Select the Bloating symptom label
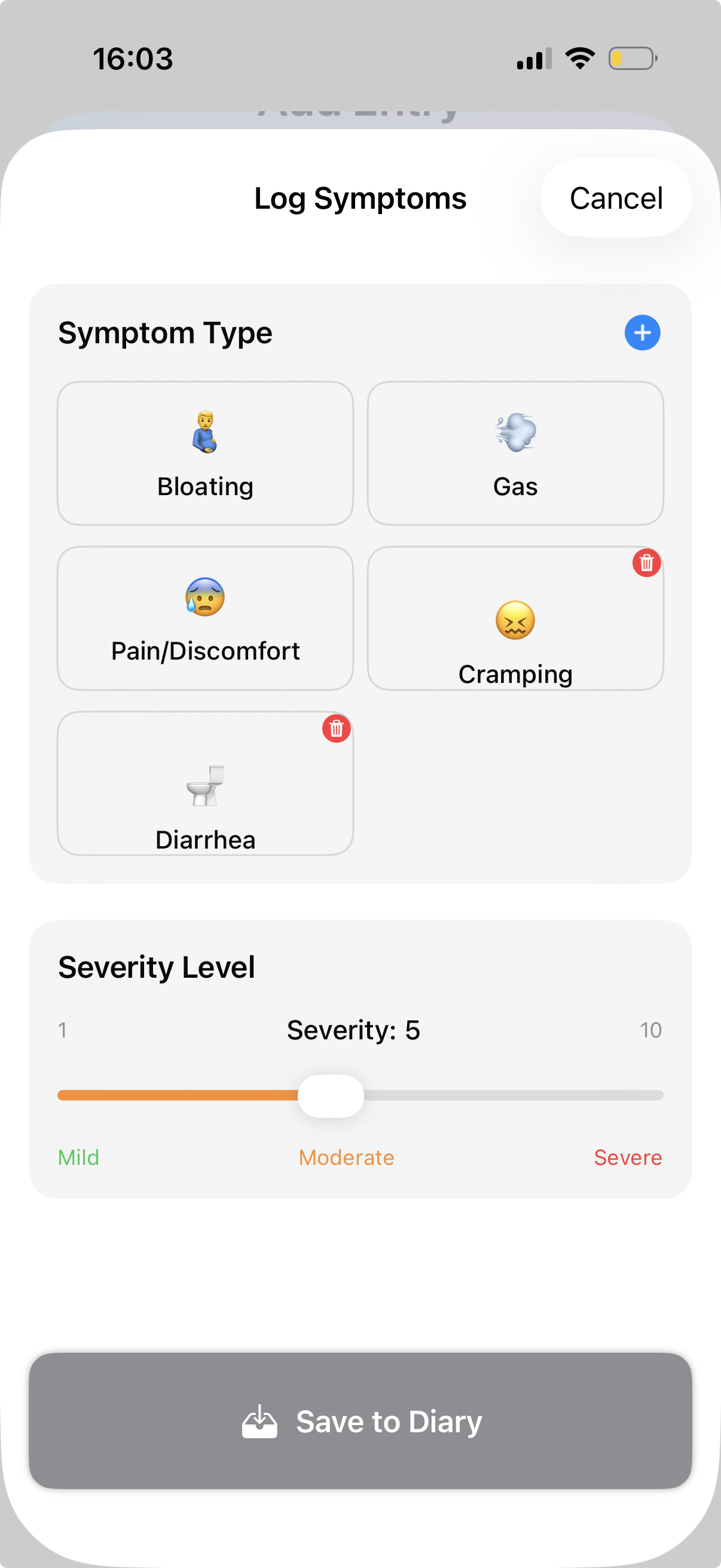The height and width of the screenshot is (1568, 721). tap(205, 487)
